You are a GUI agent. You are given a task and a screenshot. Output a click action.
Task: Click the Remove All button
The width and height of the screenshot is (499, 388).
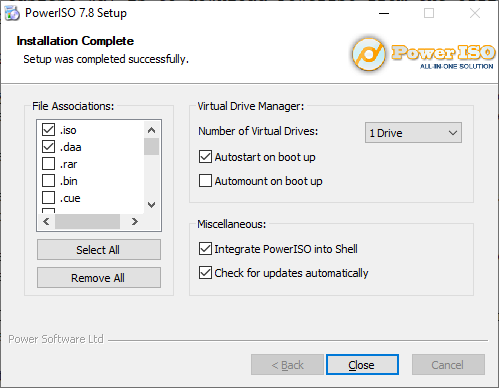pyautogui.click(x=99, y=278)
